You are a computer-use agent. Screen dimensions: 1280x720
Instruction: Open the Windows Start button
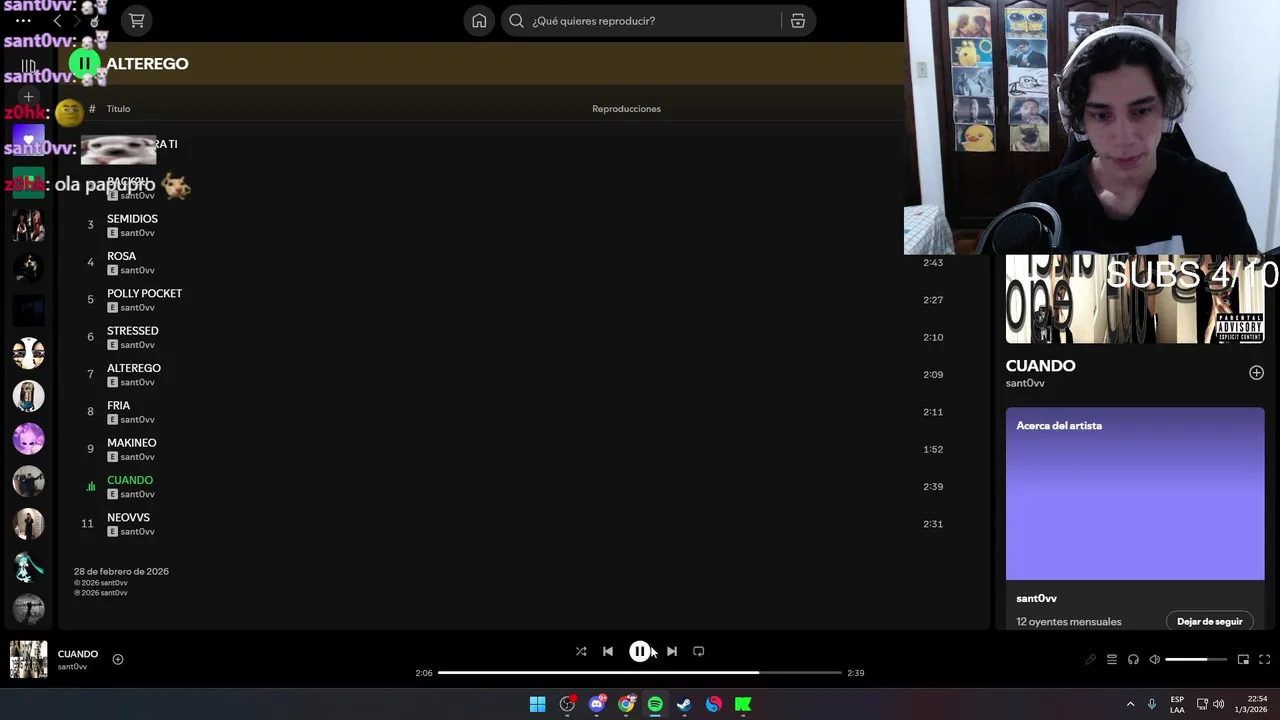click(x=538, y=704)
